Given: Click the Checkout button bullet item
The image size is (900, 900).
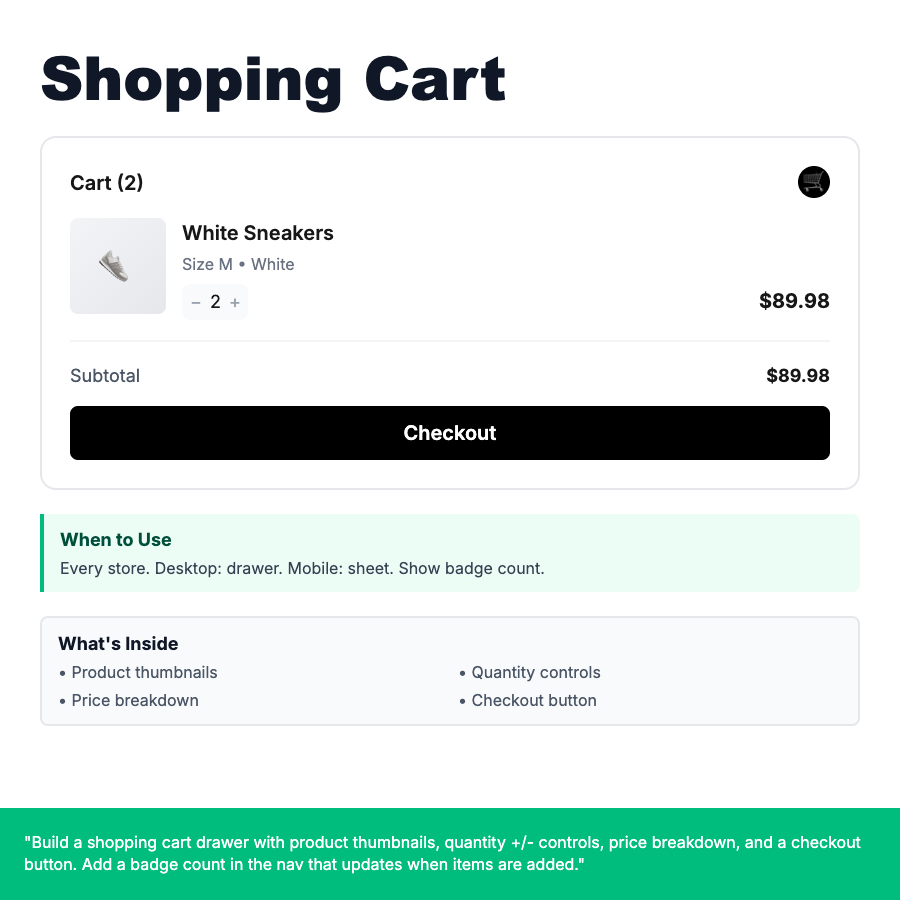Looking at the screenshot, I should [x=534, y=701].
